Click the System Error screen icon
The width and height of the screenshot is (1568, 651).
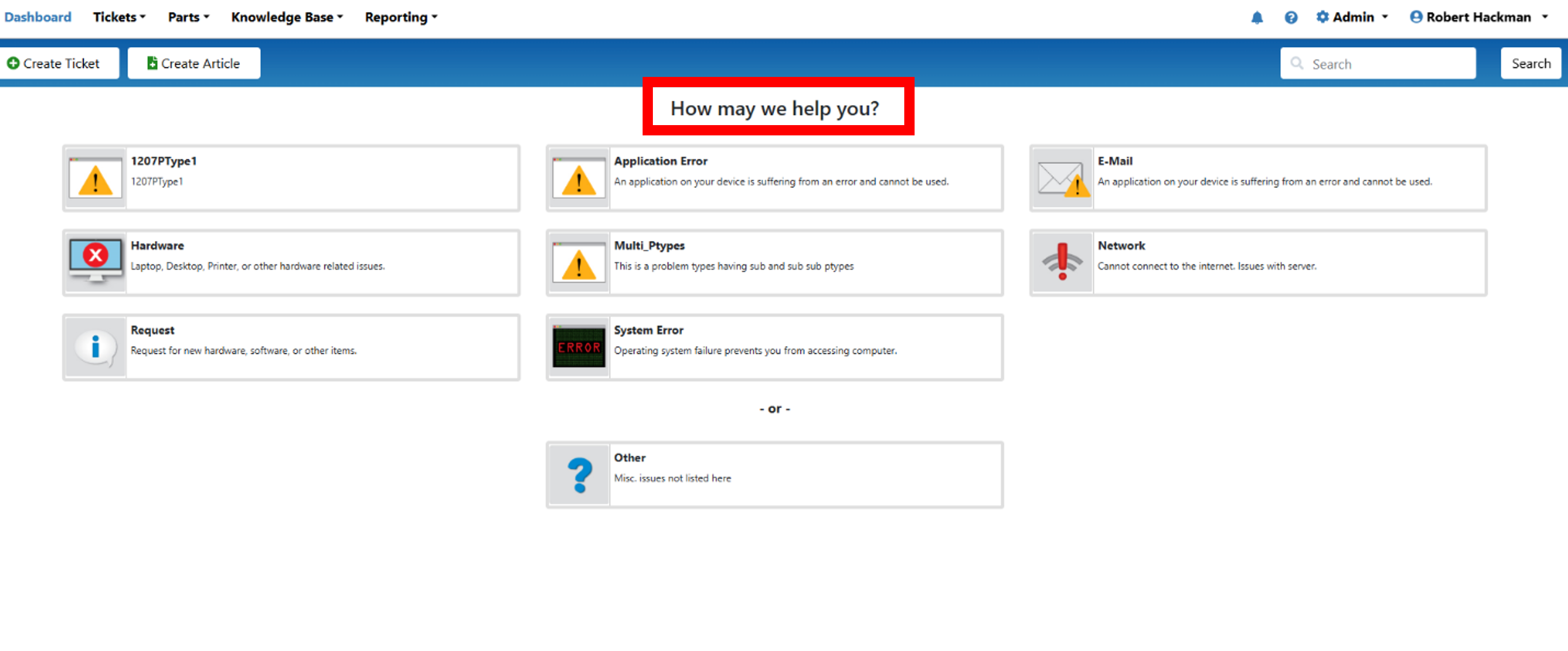(x=578, y=347)
